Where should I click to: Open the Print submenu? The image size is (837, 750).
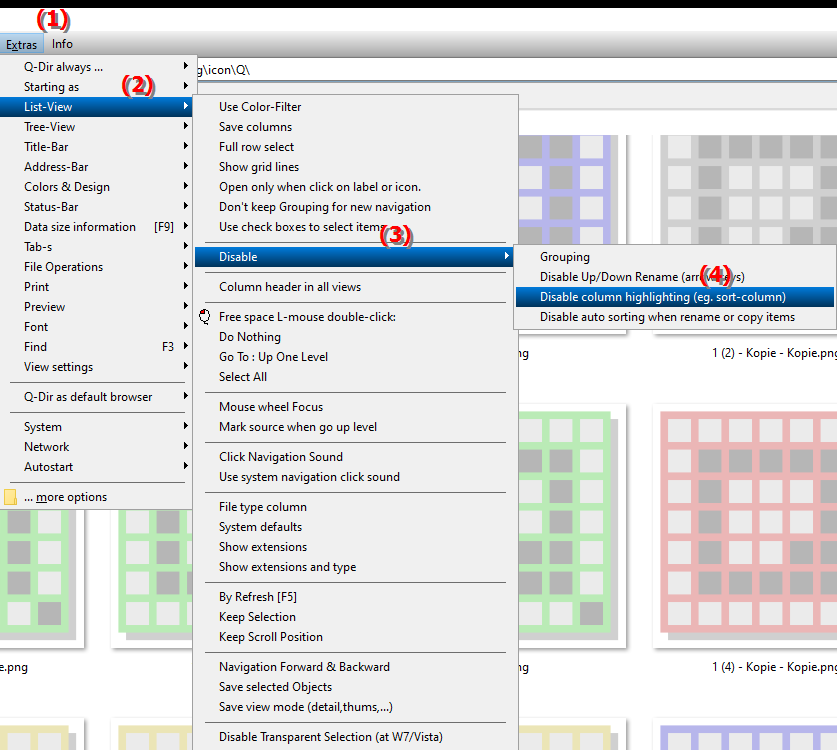coord(97,287)
